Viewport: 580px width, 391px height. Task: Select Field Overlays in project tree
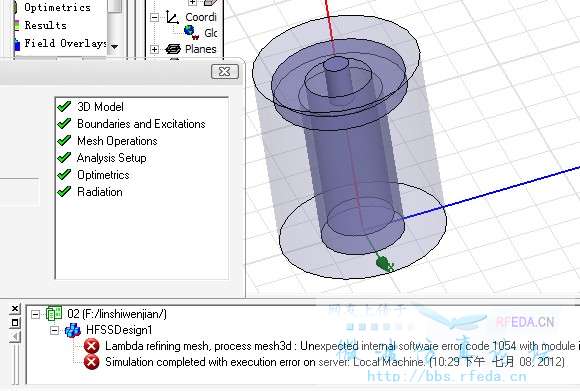pos(65,43)
